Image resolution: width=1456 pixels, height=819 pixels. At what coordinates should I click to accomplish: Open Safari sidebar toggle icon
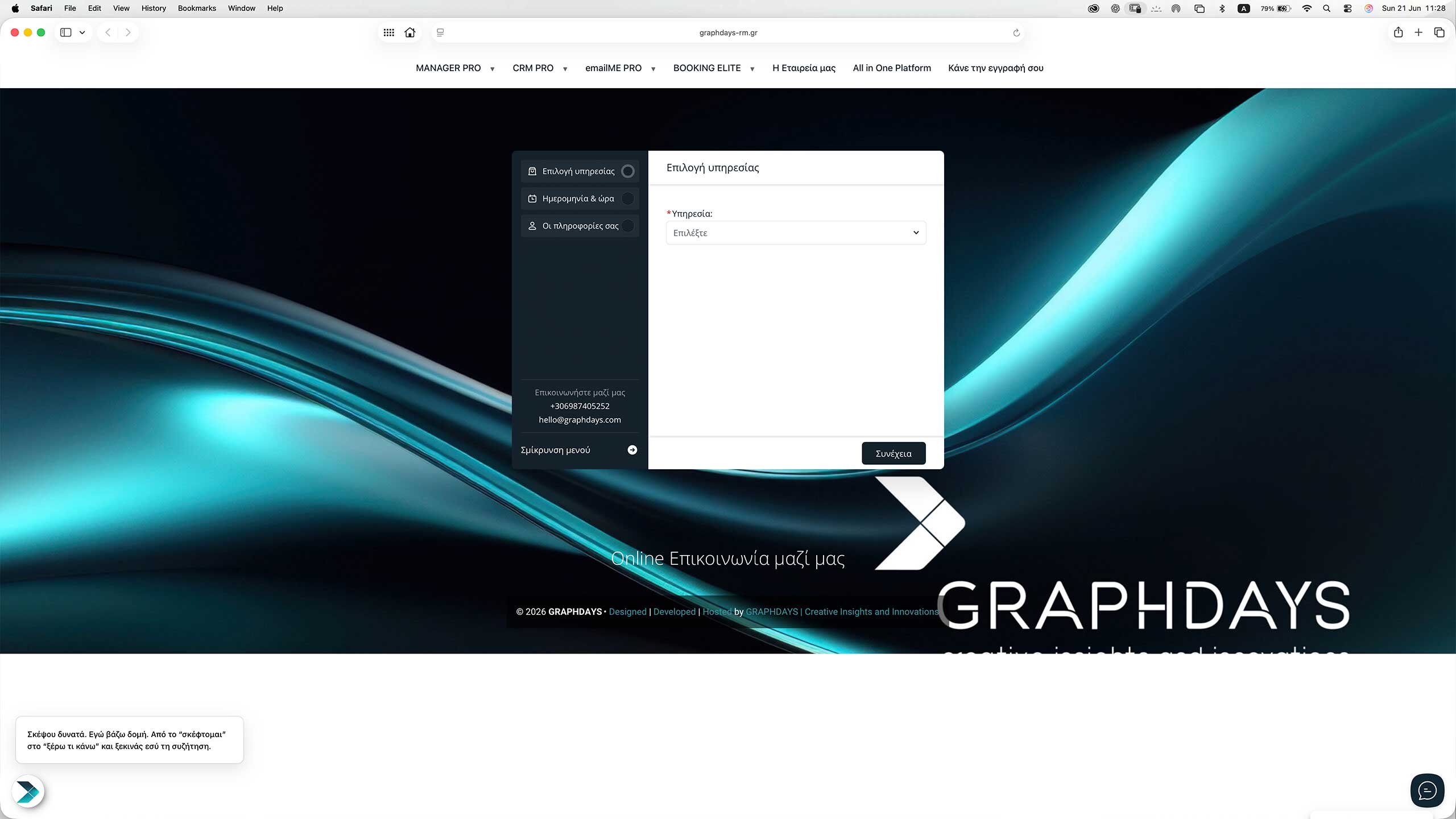pos(66,32)
